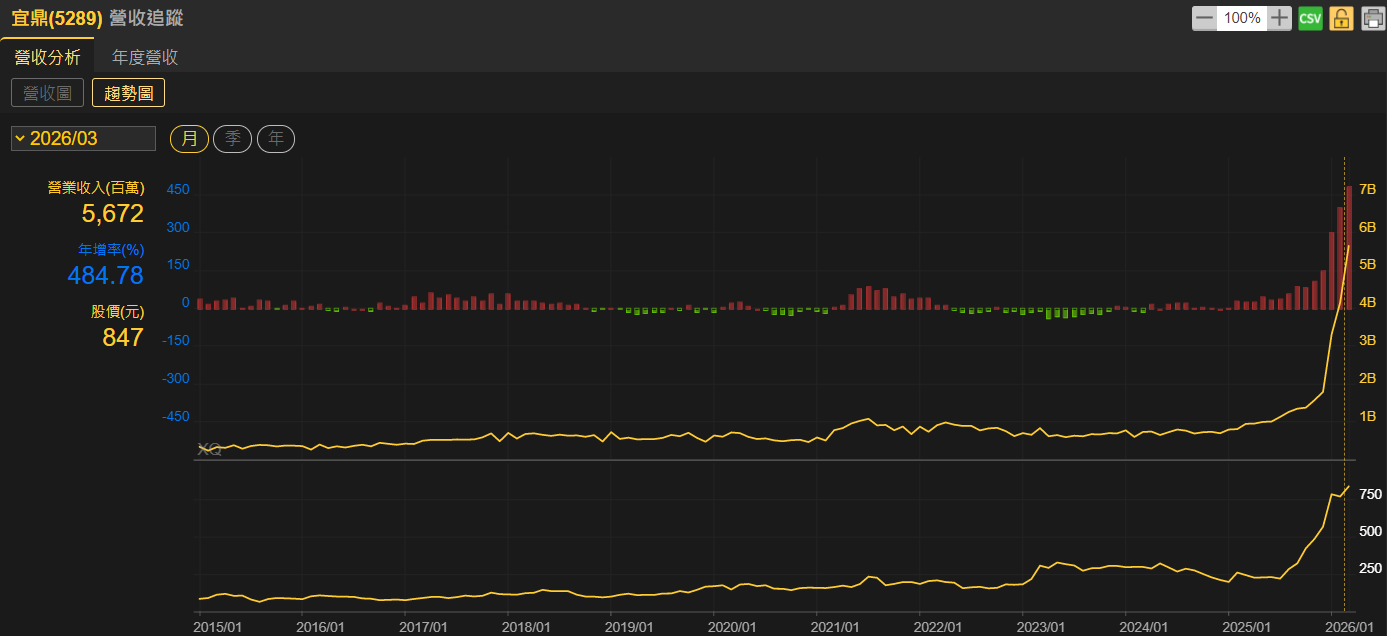Screen dimensions: 1387x636
Task: Click the 股價(元) legend label
Action: 117,312
